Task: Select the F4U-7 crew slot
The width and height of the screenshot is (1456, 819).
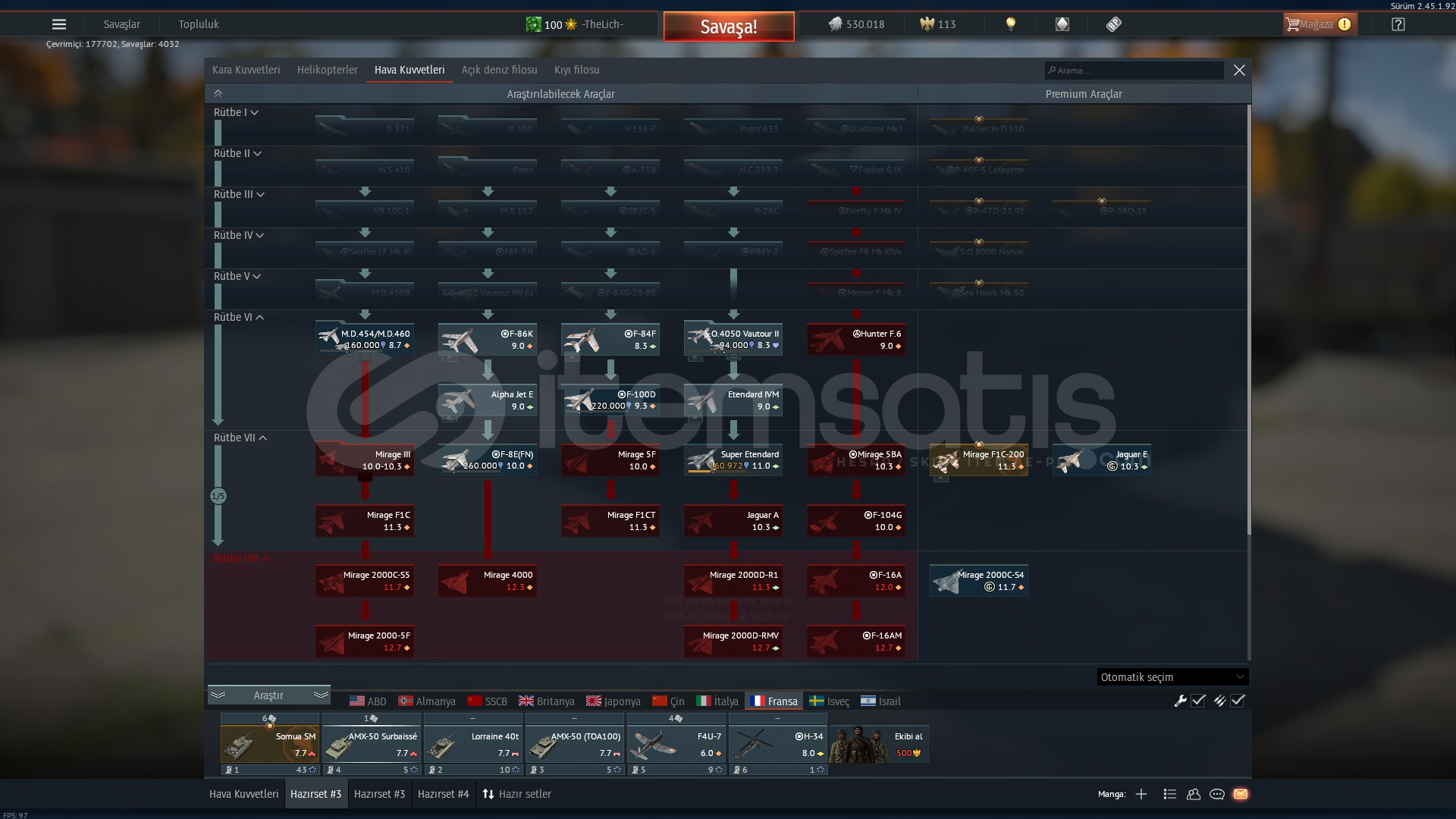Action: [x=676, y=745]
